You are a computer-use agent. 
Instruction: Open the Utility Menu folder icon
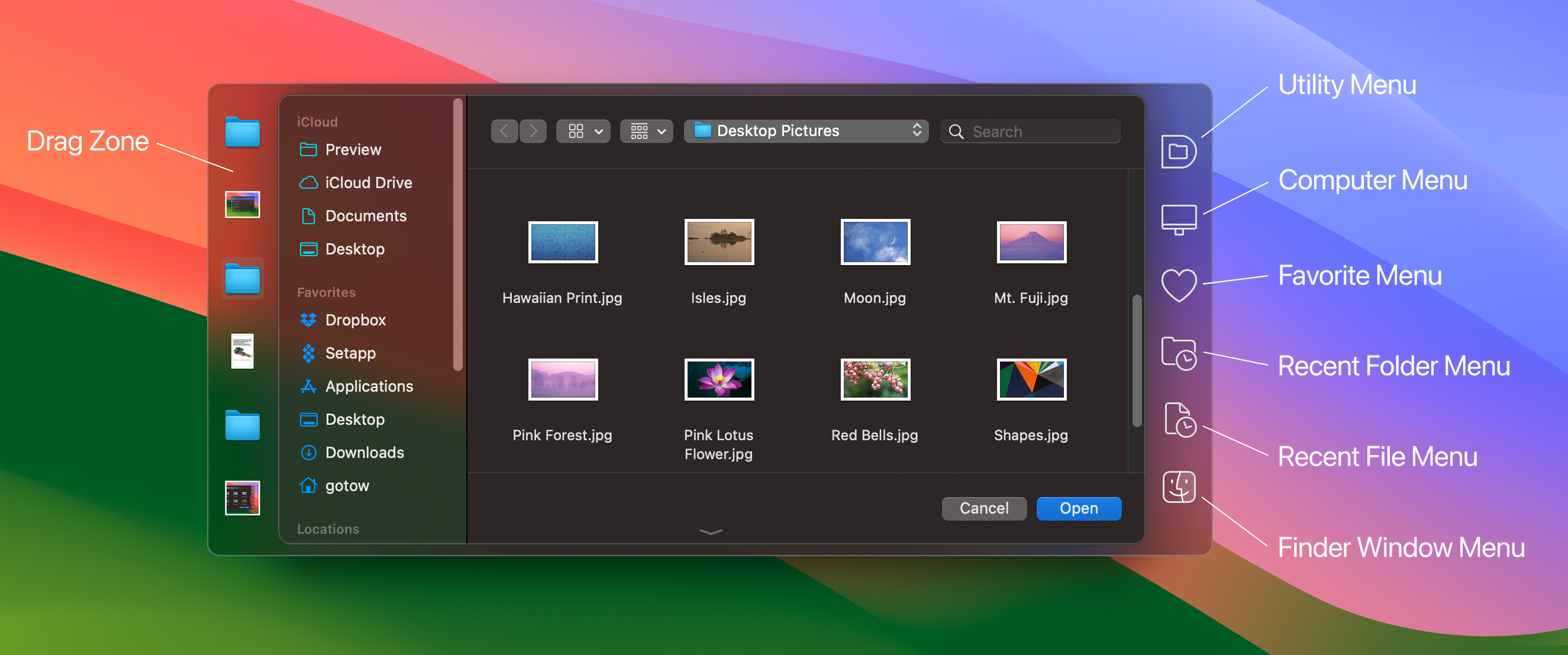point(1179,151)
